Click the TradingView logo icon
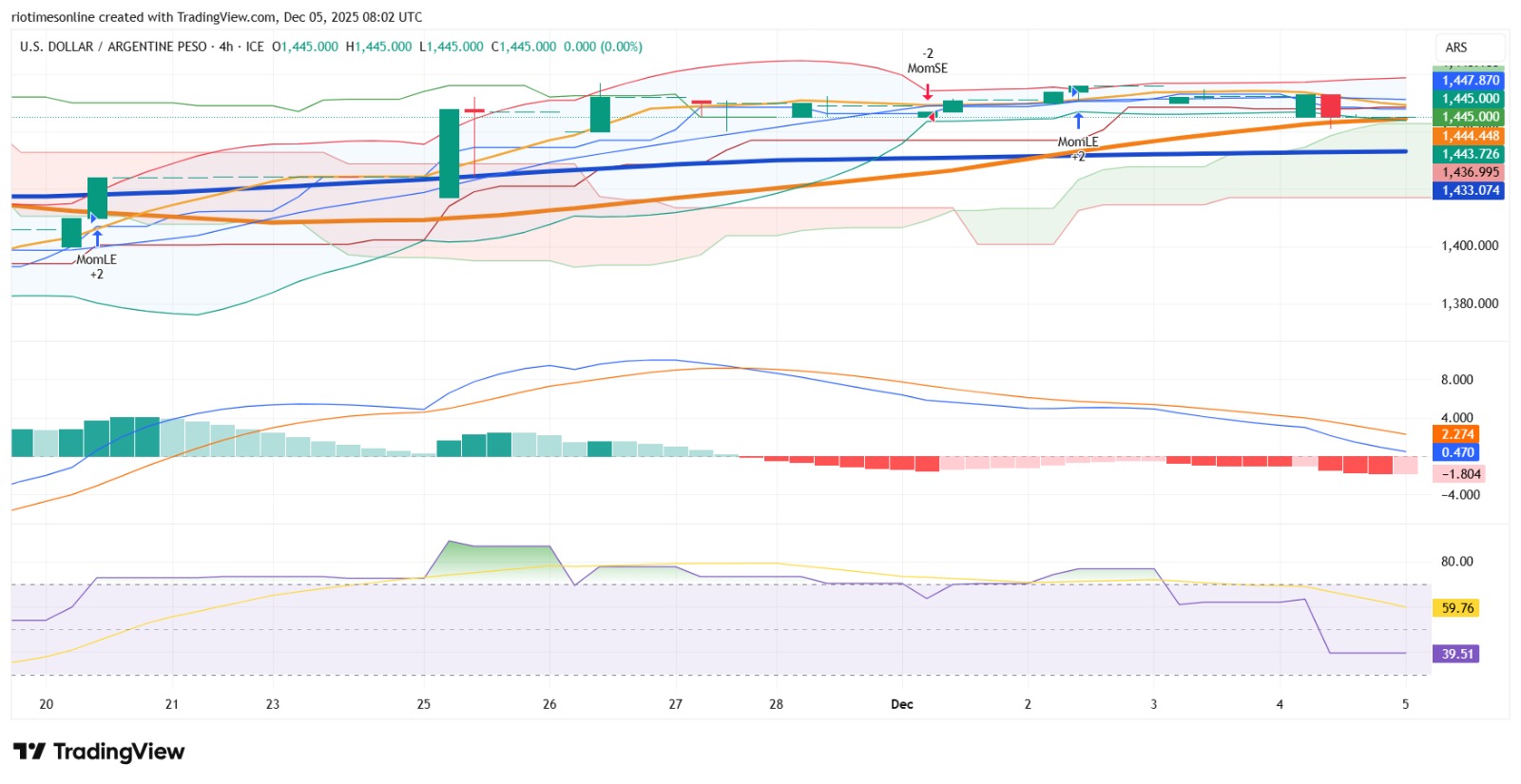This screenshot has height=784, width=1521. (29, 752)
